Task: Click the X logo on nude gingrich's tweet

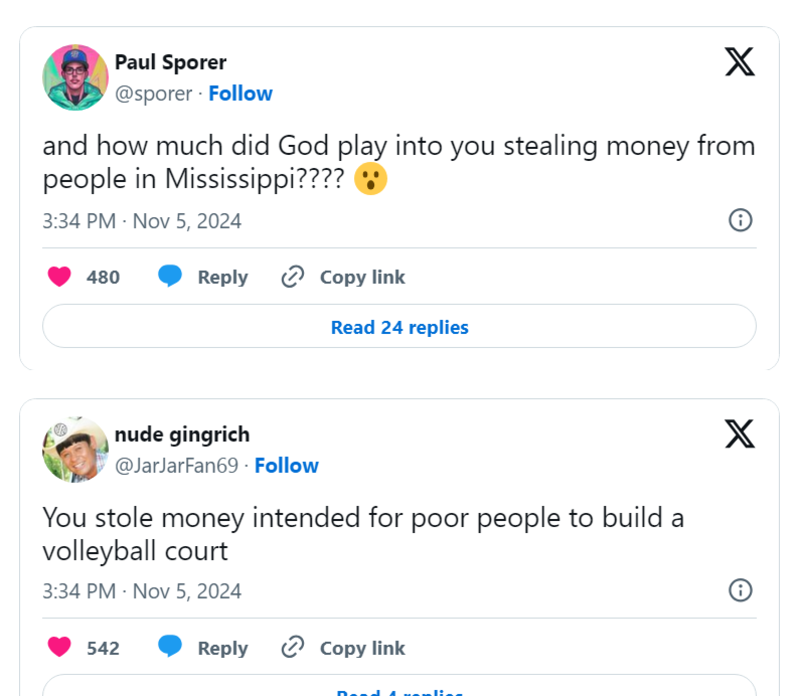Action: (x=740, y=434)
